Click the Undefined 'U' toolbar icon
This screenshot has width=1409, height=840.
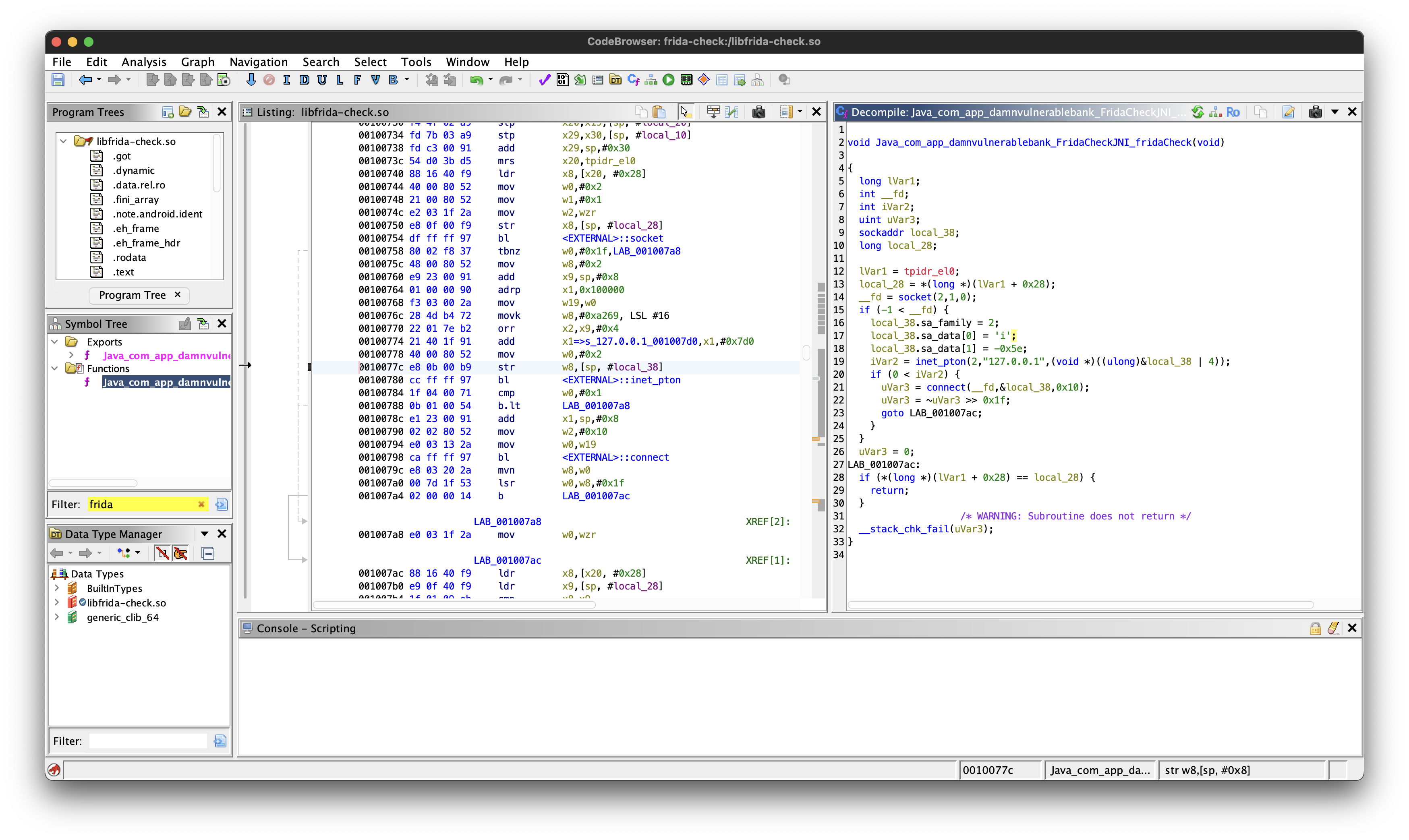(x=322, y=80)
